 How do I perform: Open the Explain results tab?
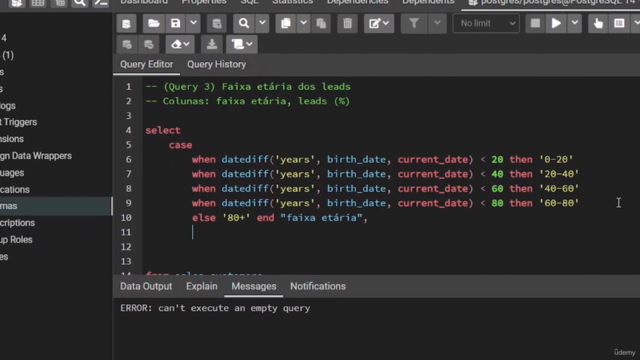[202, 286]
